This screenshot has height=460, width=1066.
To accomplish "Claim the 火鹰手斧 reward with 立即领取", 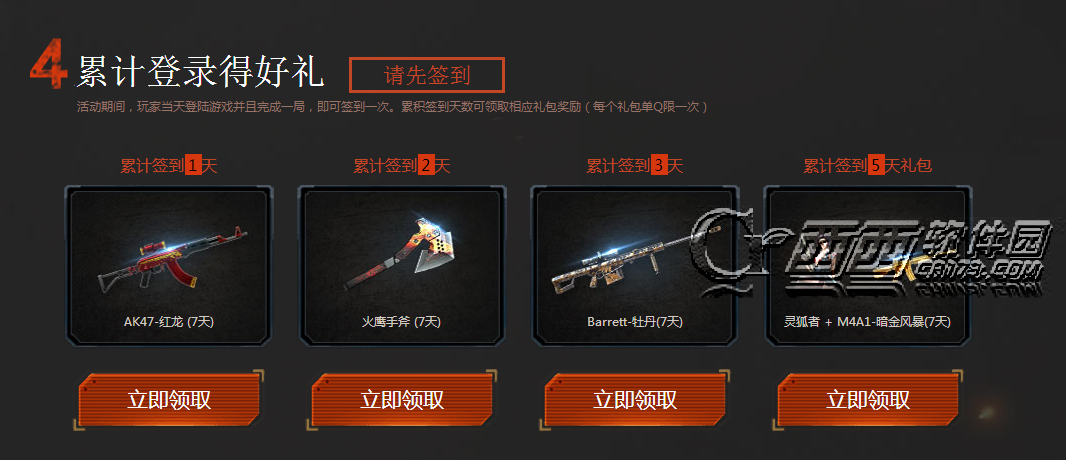I will pos(402,400).
